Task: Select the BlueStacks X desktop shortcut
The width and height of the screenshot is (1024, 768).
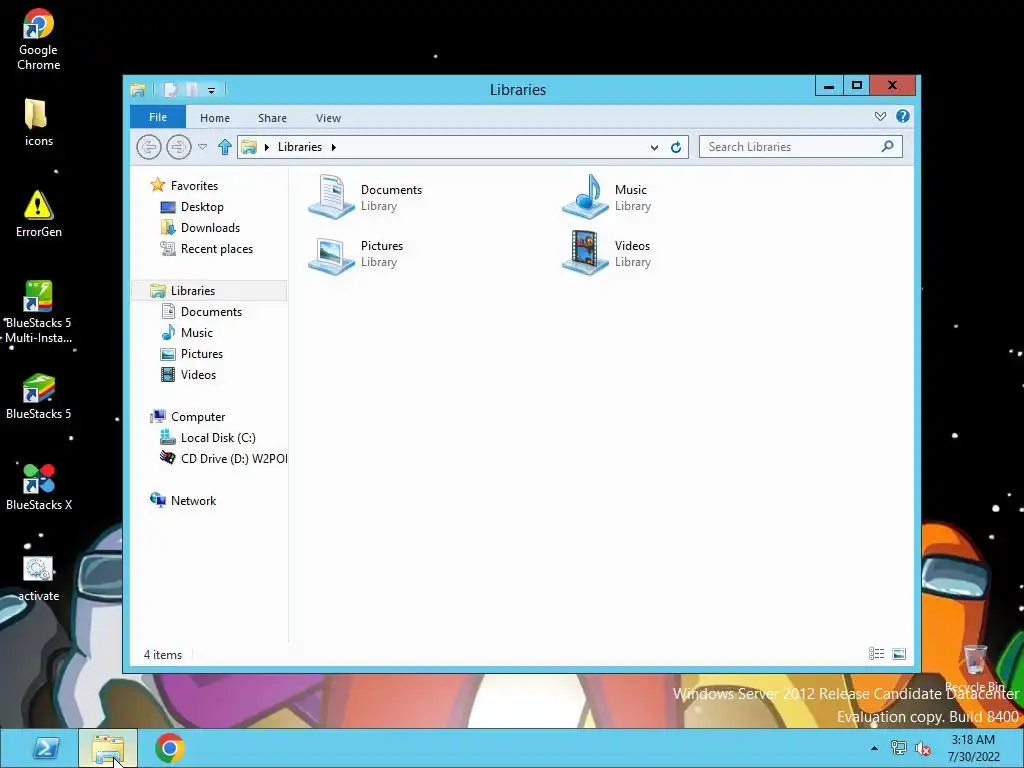Action: point(39,487)
